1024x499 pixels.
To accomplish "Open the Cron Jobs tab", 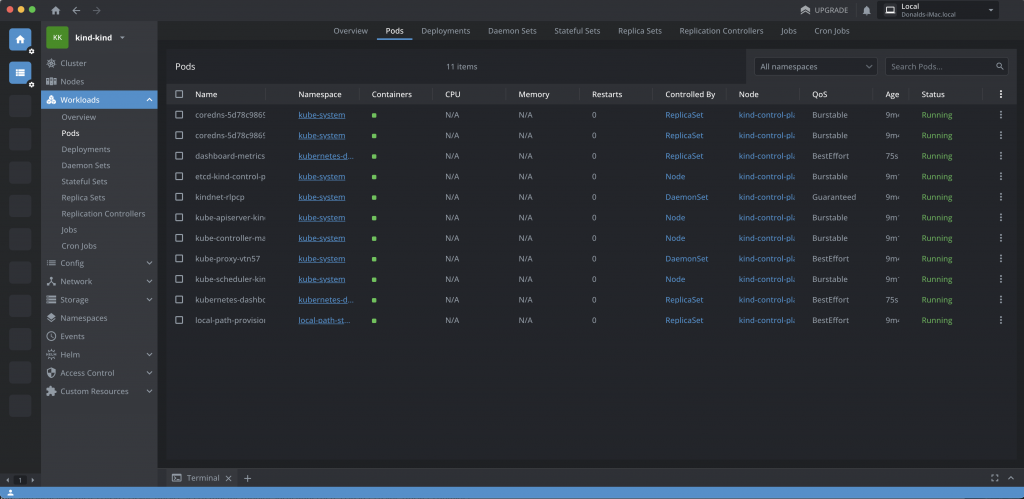I will [x=831, y=31].
